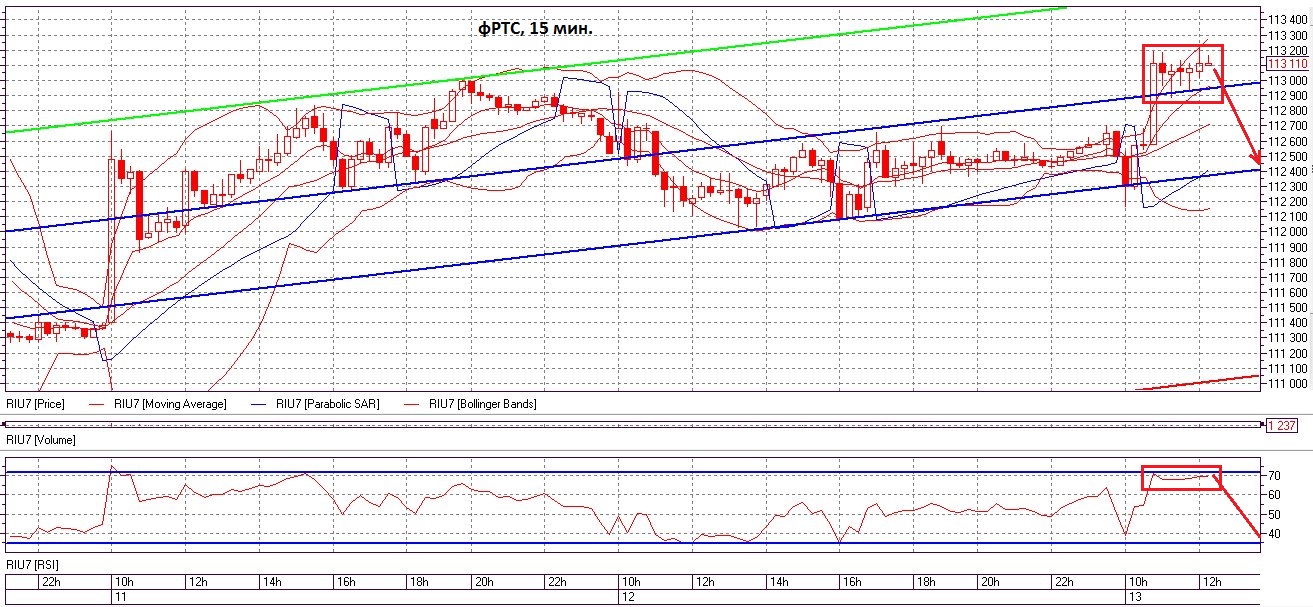Select the chart title фРТС, 15 мин.
This screenshot has width=1313, height=607.
pos(535,30)
